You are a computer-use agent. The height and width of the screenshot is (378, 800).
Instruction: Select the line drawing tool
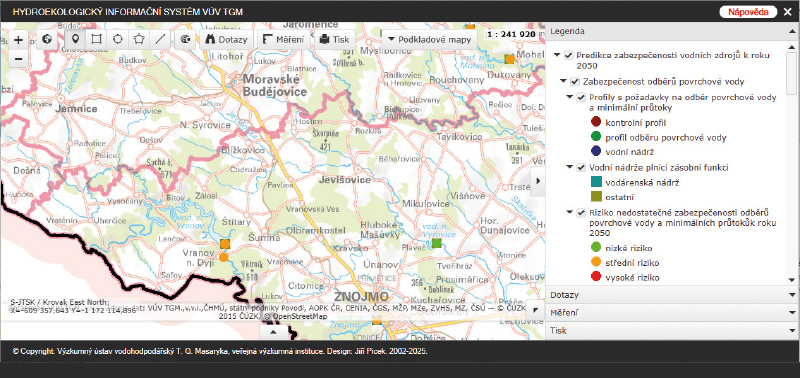pyautogui.click(x=160, y=39)
